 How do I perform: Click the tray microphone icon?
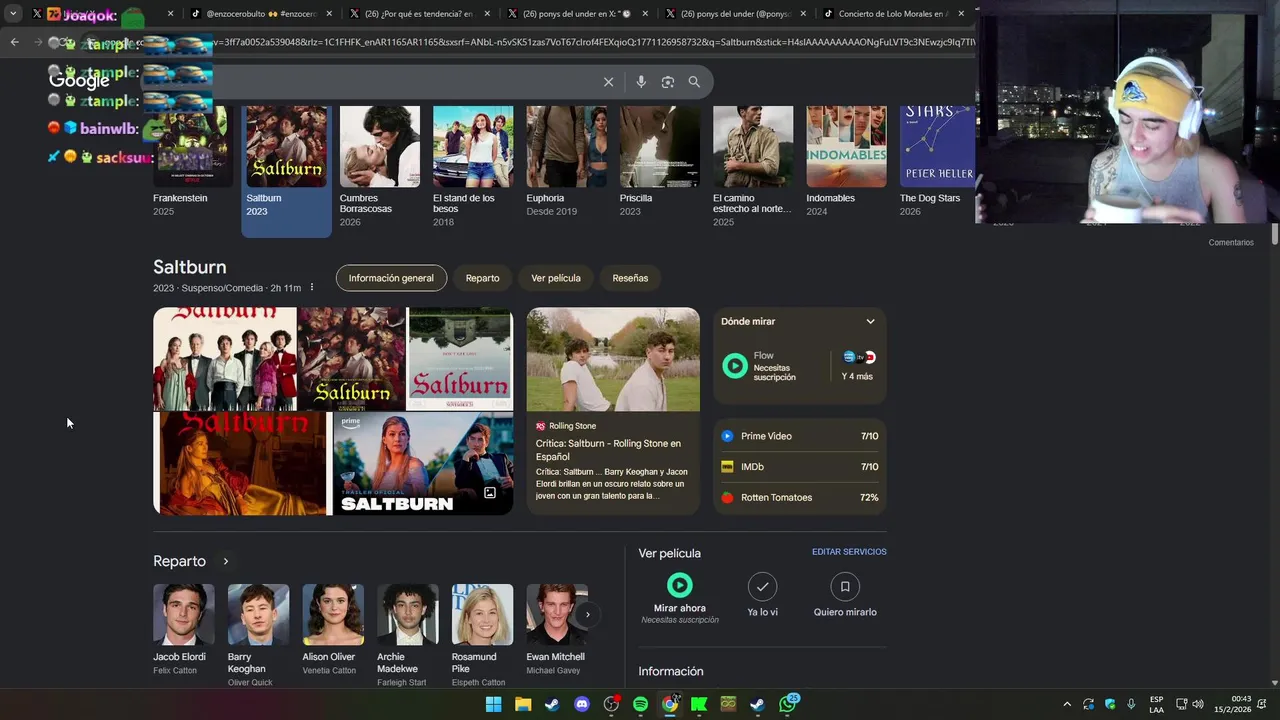tap(1131, 704)
